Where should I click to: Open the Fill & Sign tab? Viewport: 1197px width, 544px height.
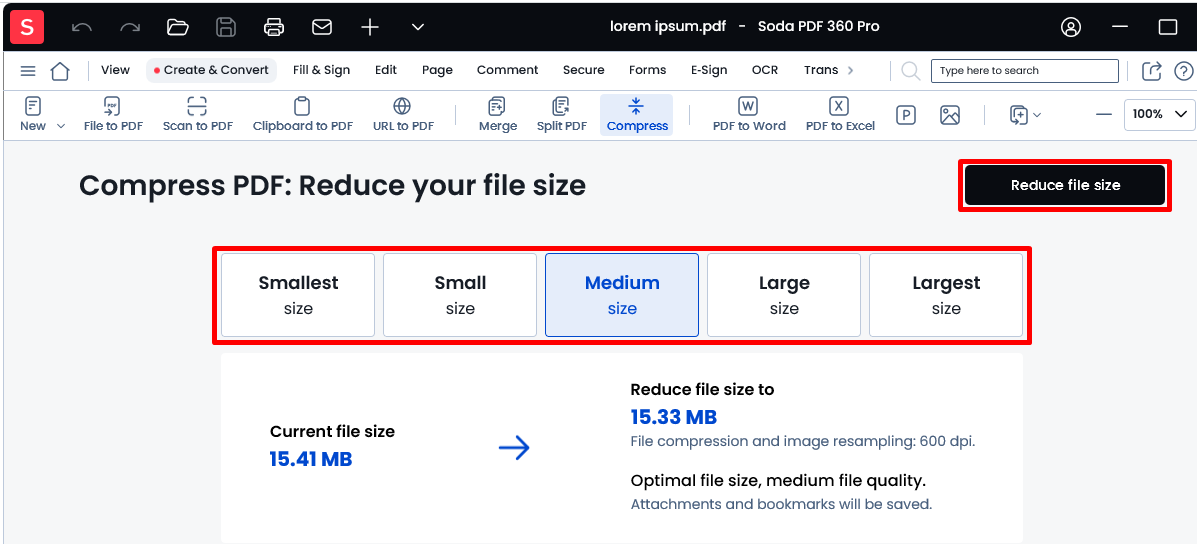[x=321, y=70]
